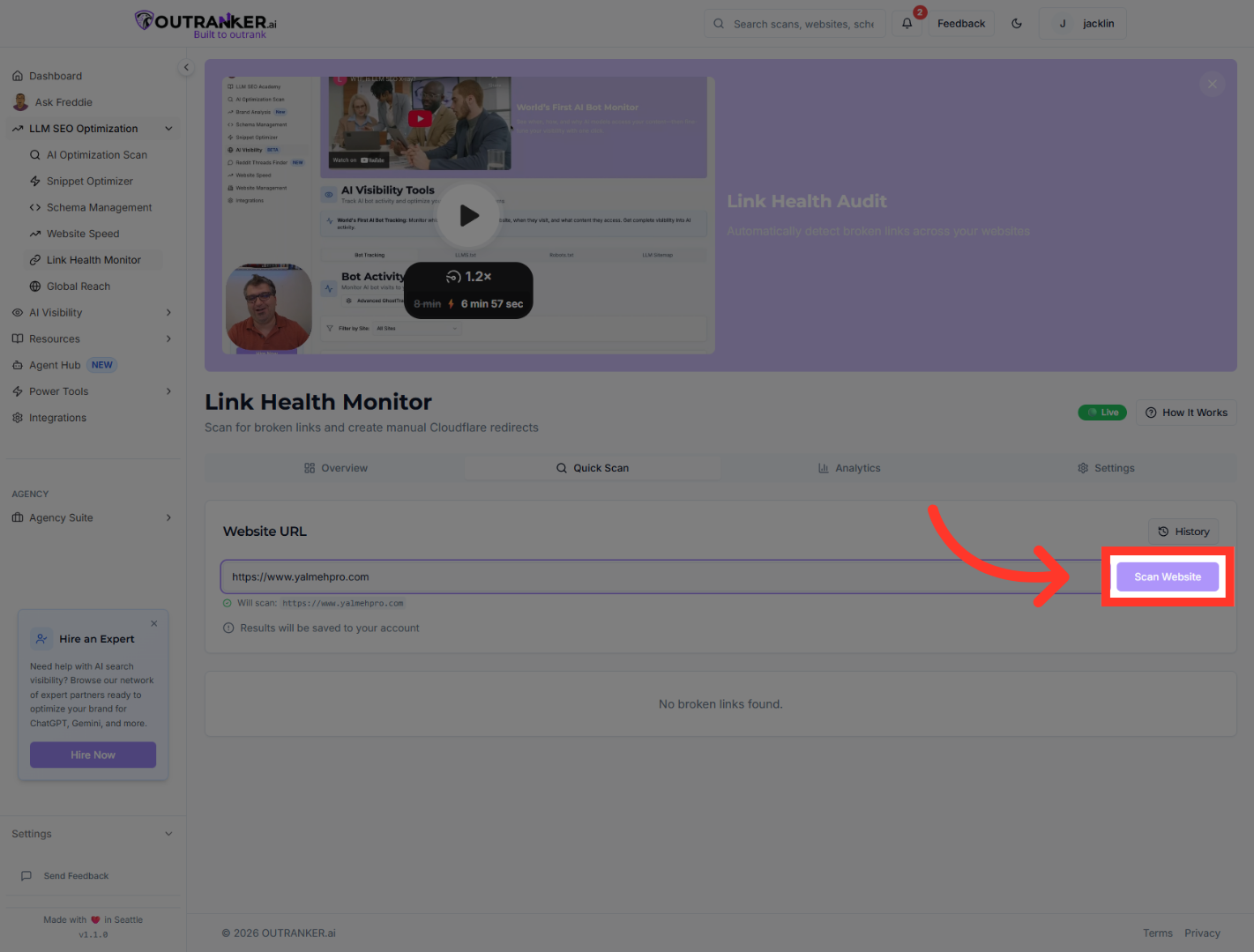The width and height of the screenshot is (1254, 952).
Task: Click the Send Feedback chat icon
Action: pyautogui.click(x=26, y=876)
